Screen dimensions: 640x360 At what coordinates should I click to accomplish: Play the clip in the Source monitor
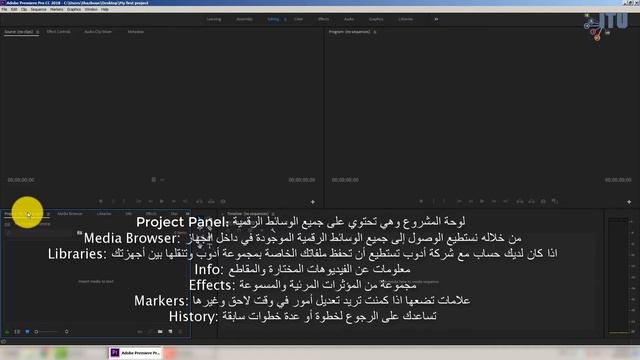tap(162, 201)
